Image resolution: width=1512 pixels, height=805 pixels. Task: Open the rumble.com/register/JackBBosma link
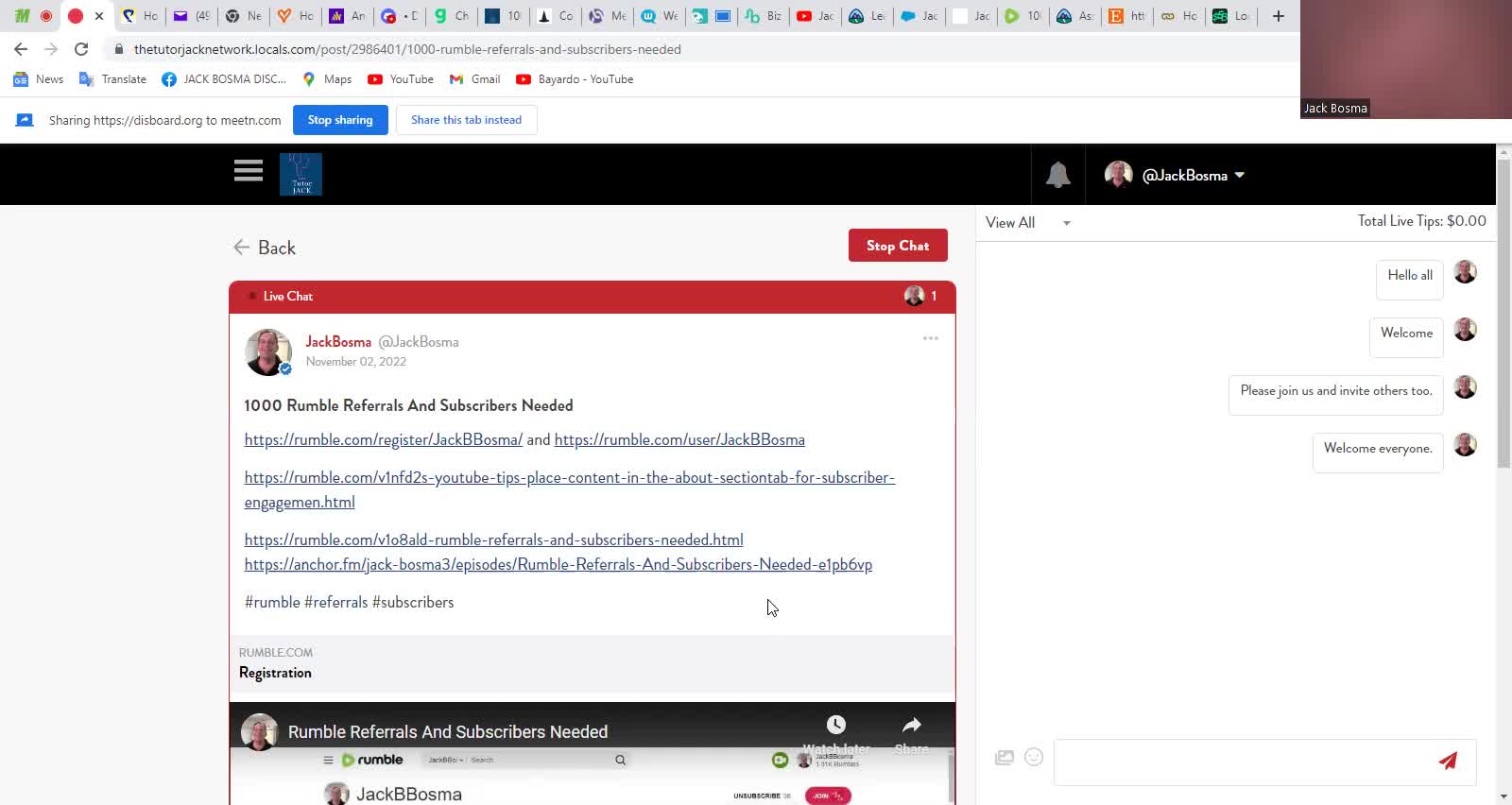coord(383,439)
